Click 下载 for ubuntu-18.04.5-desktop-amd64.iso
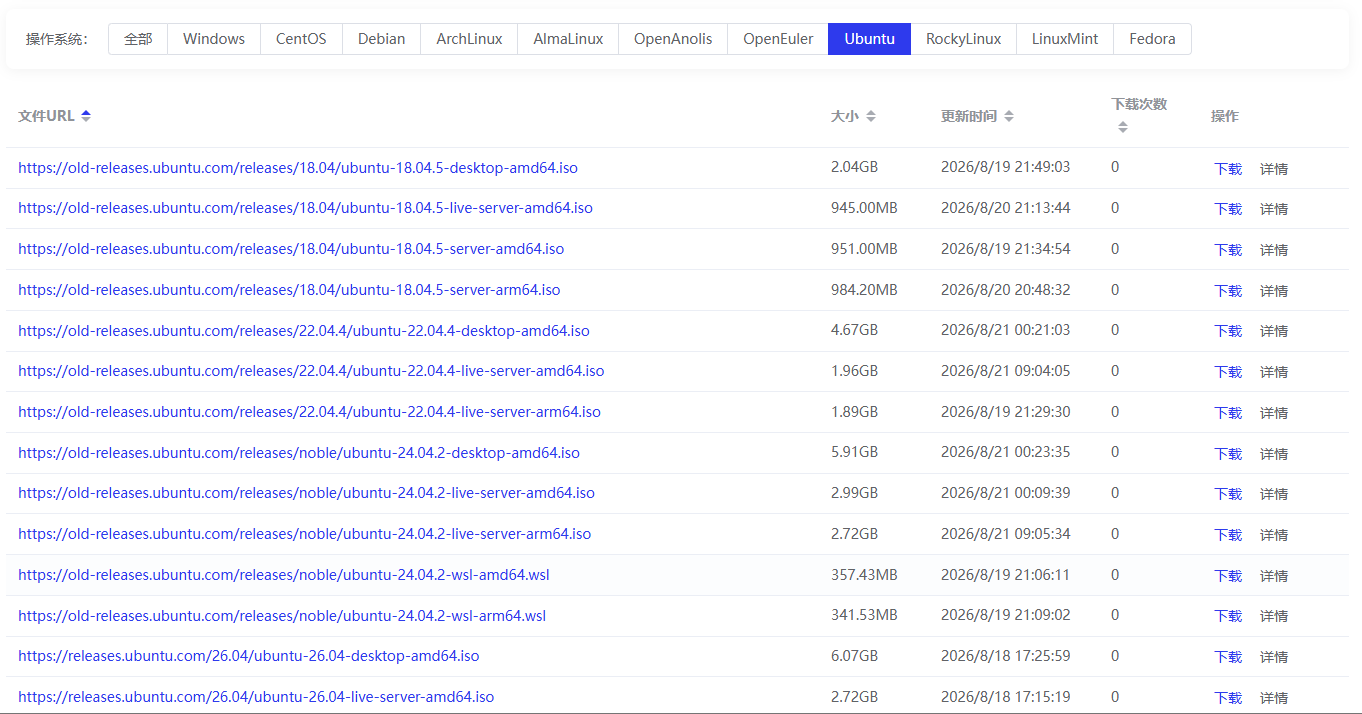Screen dimensions: 1362x714 [x=1228, y=169]
